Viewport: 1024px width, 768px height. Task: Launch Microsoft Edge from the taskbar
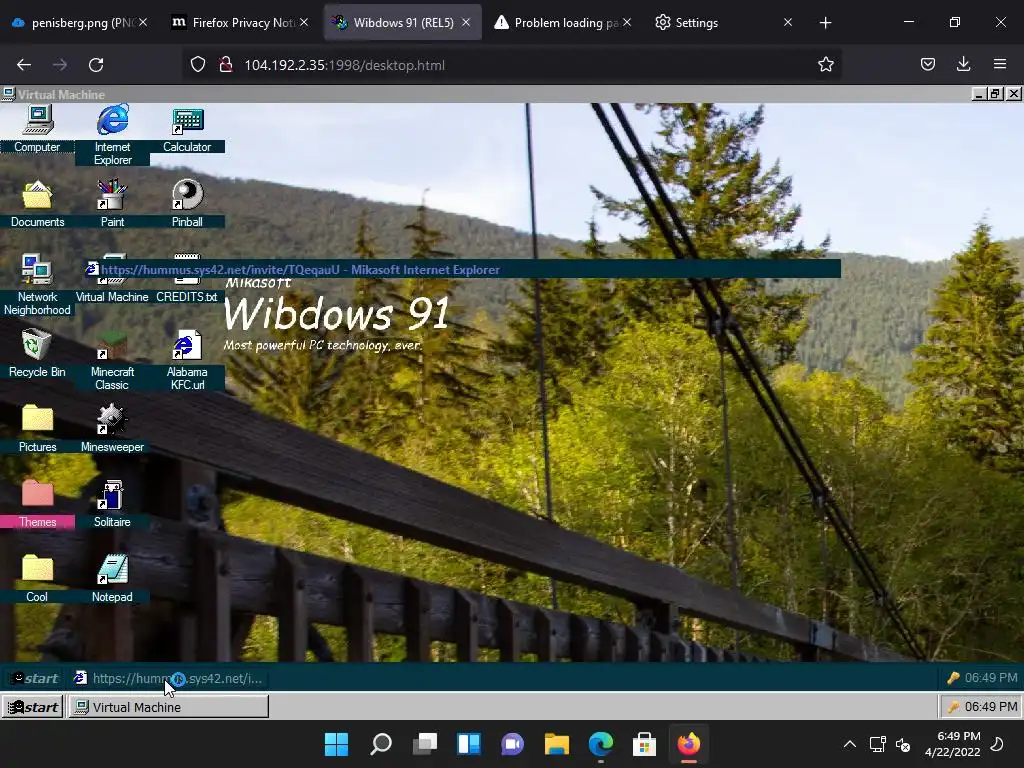pos(600,744)
